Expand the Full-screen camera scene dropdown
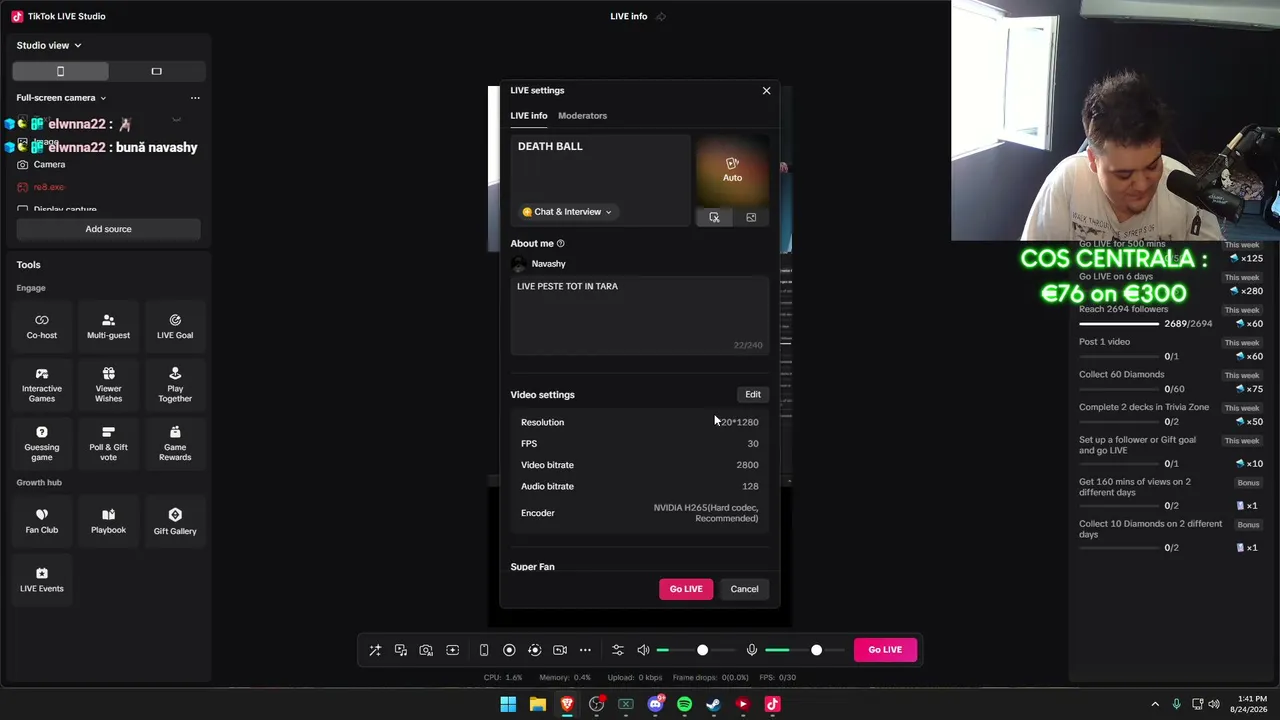 (x=61, y=98)
